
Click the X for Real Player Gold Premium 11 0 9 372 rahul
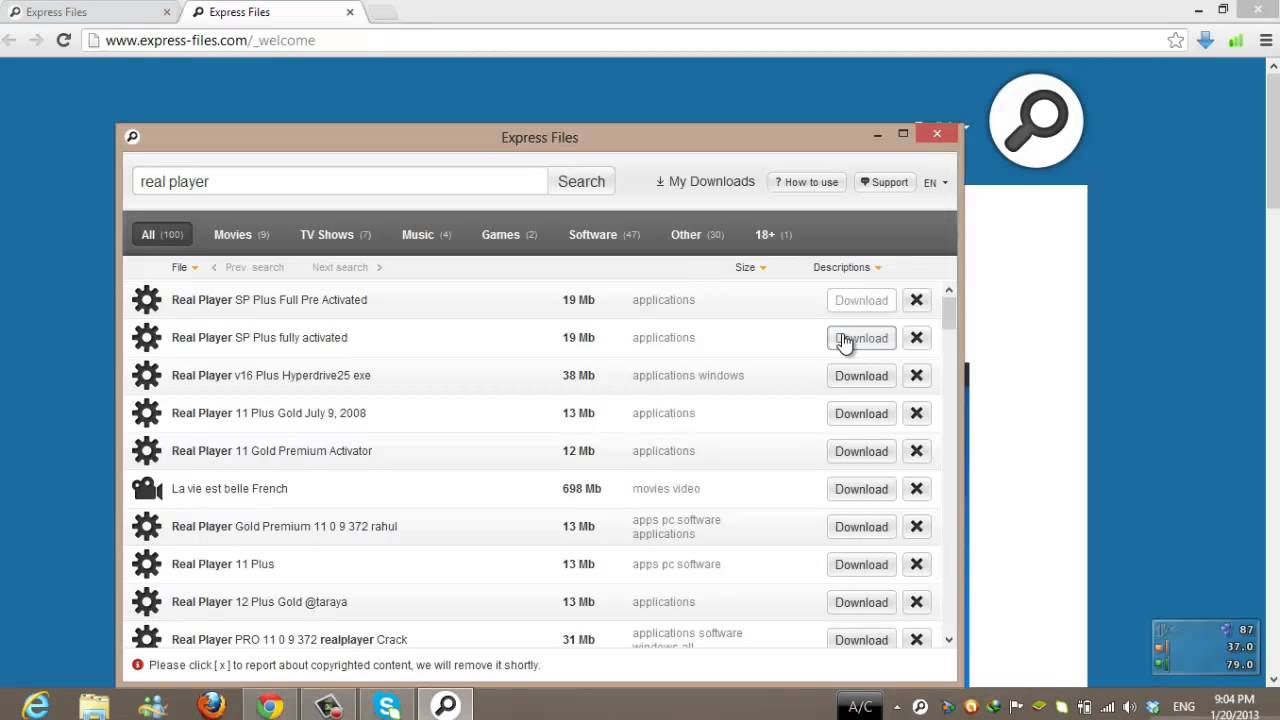click(916, 527)
